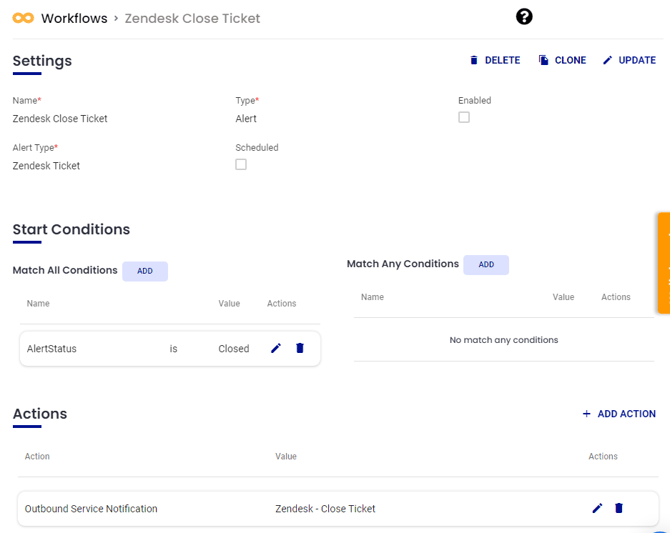The image size is (670, 533).
Task: Click the Delete trash icon in Settings
Action: click(x=474, y=60)
